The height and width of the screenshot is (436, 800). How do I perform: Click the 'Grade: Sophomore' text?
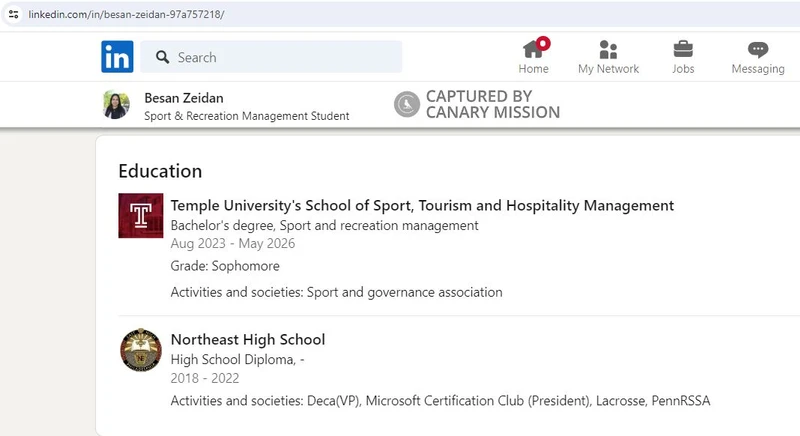(x=225, y=266)
